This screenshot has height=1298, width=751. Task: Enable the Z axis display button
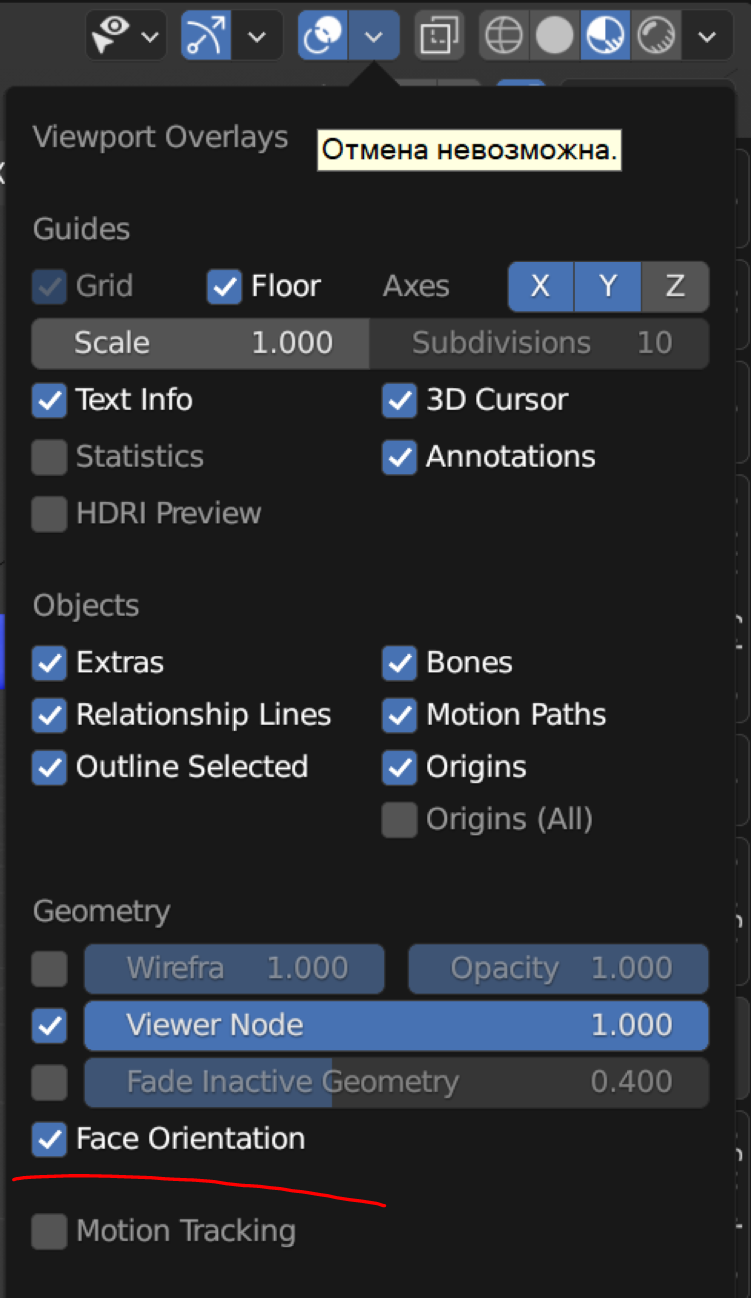point(675,287)
